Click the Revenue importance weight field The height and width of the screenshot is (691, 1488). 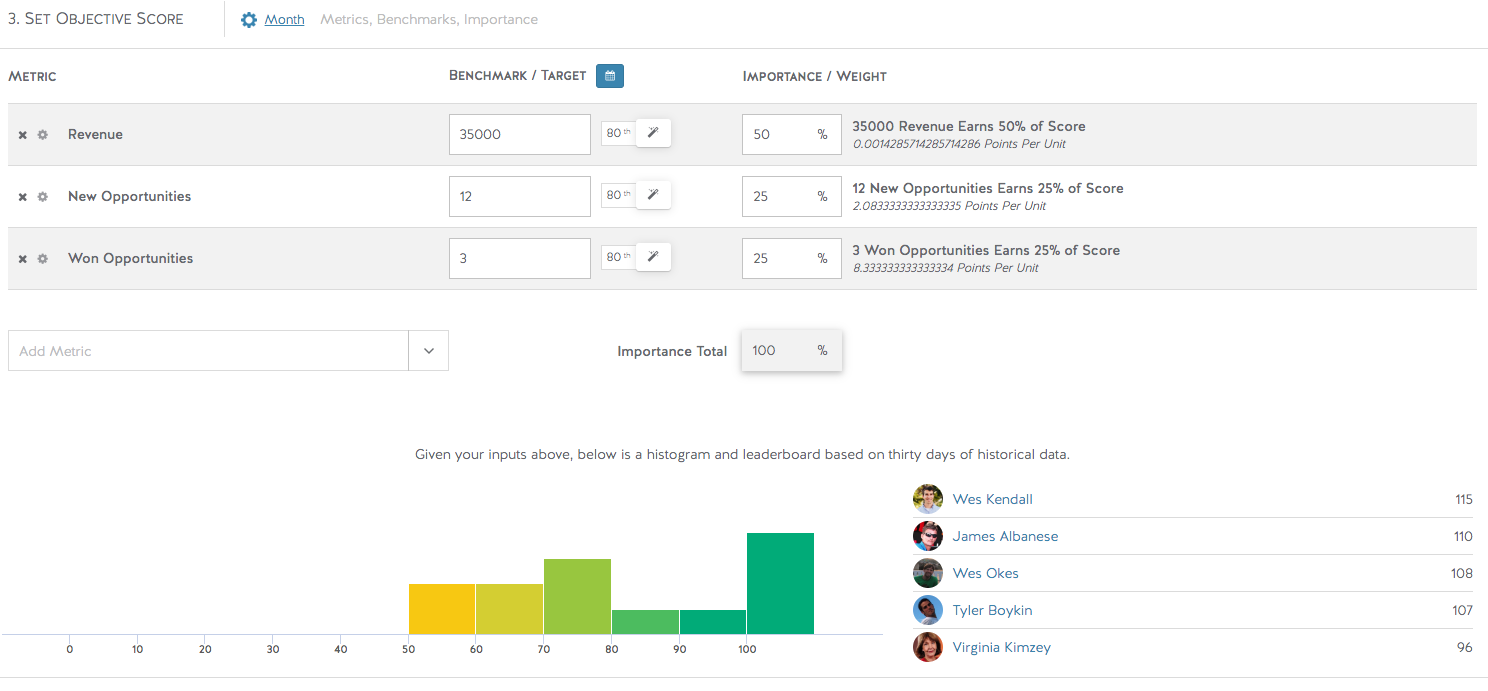pos(780,134)
